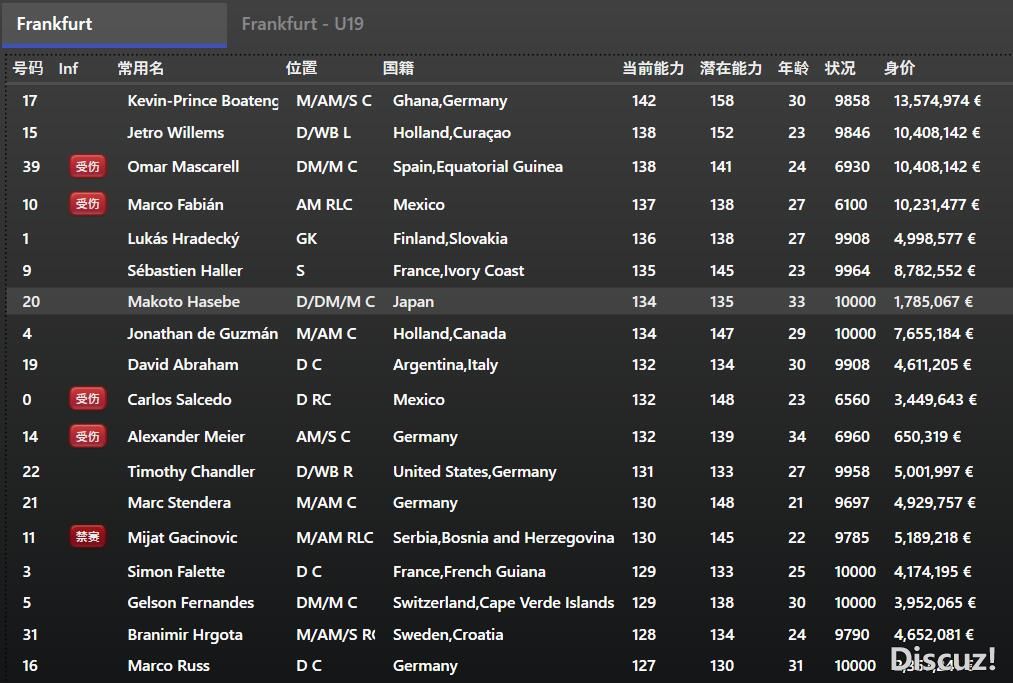This screenshot has height=683, width=1013.
Task: Click the 受伤 badge for Omar Mascarell
Action: tap(87, 167)
